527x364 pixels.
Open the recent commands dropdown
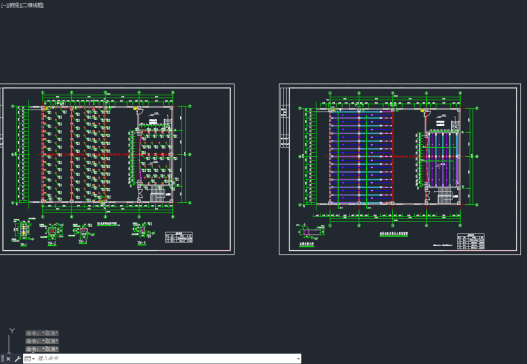coord(30,359)
